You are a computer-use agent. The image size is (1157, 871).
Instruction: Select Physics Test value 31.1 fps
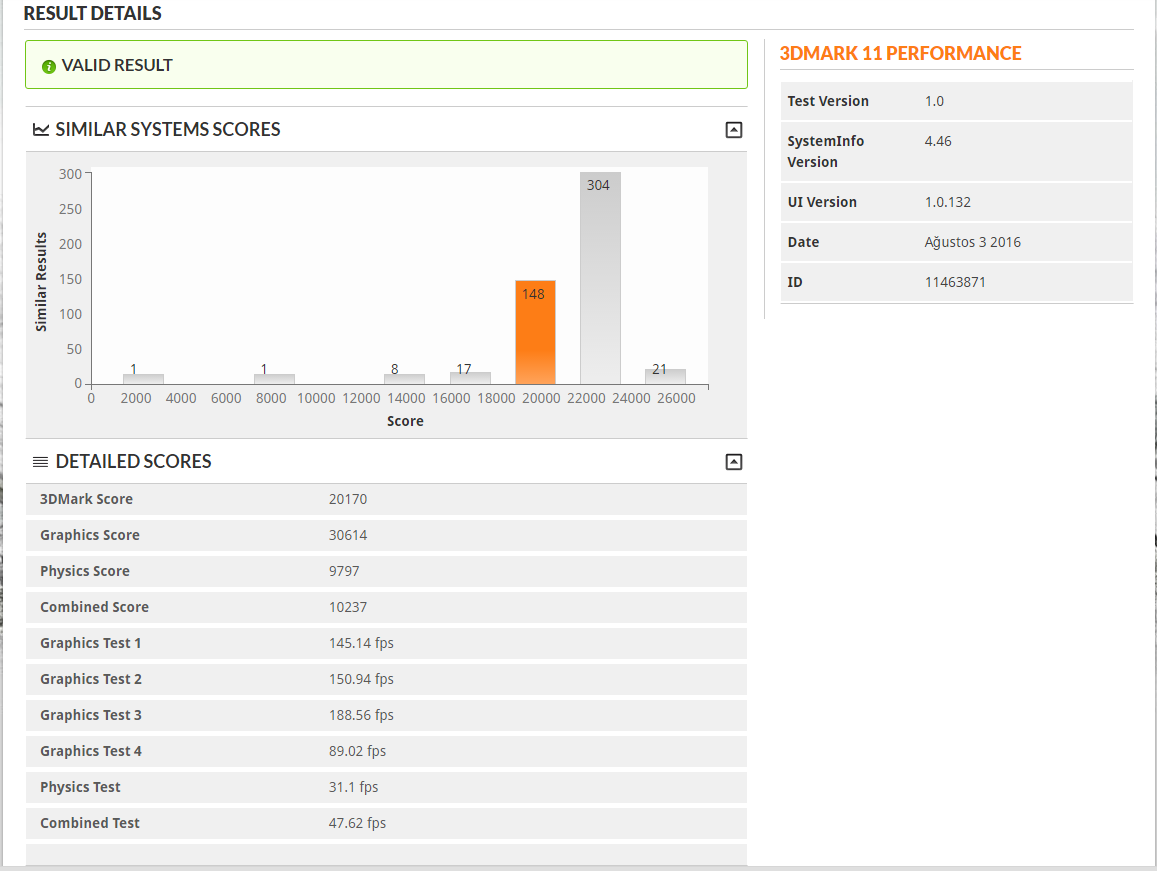(353, 788)
